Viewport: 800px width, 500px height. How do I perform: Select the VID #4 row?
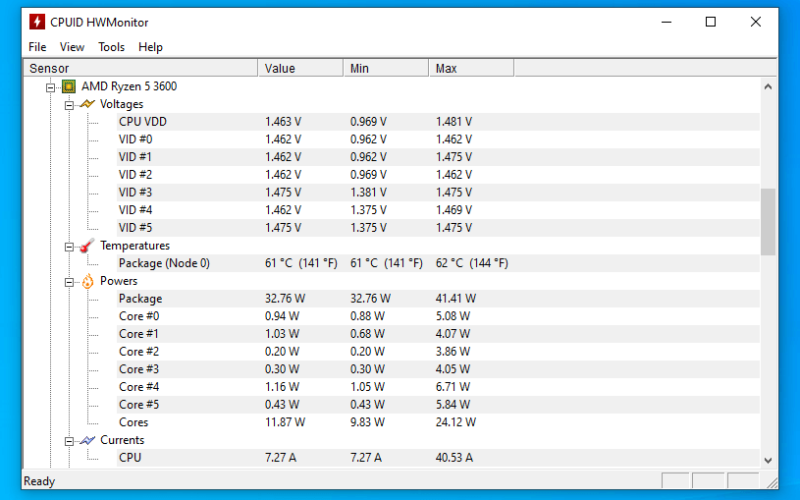click(x=438, y=210)
